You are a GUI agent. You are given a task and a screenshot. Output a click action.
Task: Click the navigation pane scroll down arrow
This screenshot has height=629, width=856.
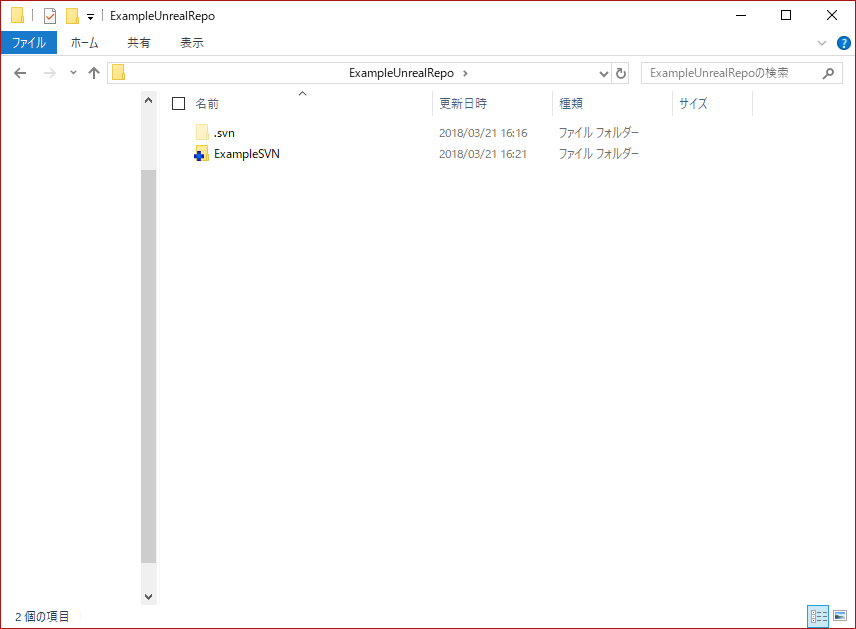148,596
